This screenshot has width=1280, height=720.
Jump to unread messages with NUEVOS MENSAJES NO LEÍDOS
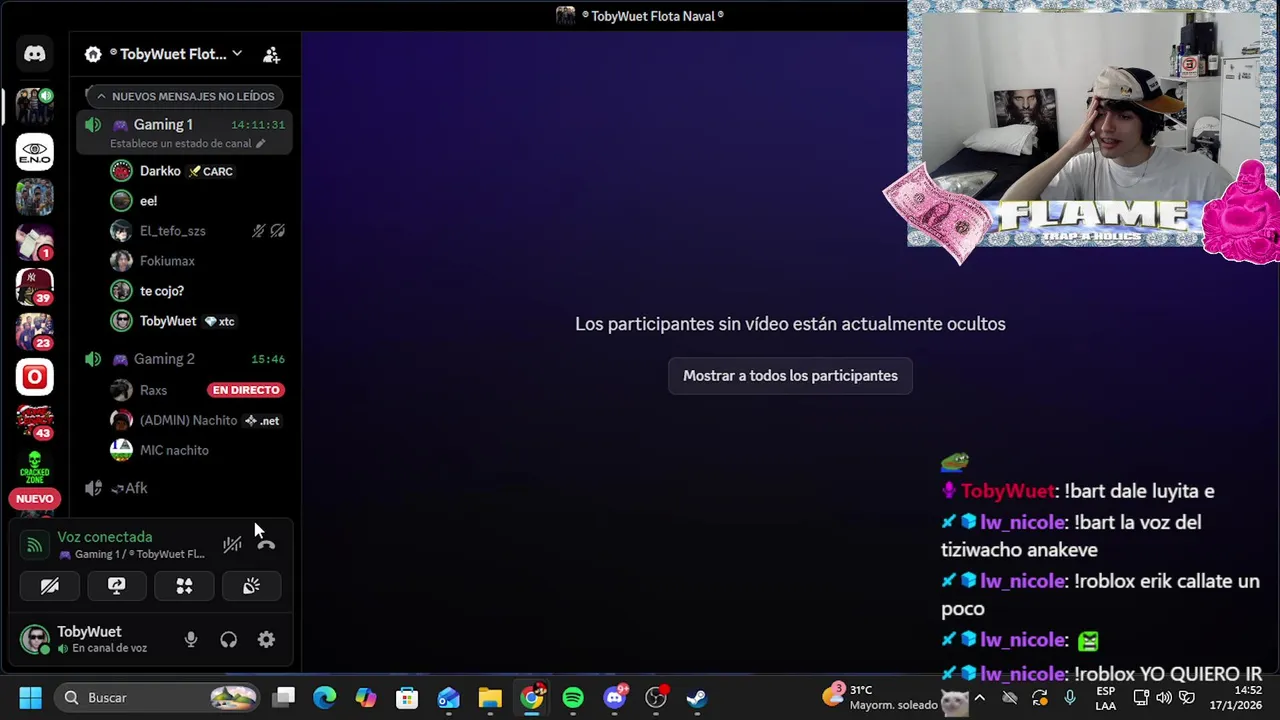tap(184, 96)
